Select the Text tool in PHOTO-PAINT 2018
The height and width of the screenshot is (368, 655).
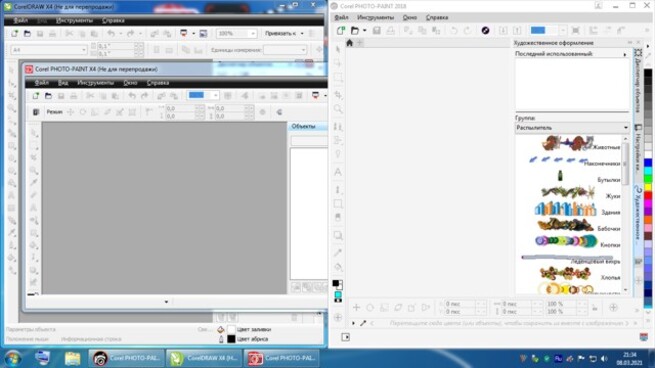[x=338, y=172]
